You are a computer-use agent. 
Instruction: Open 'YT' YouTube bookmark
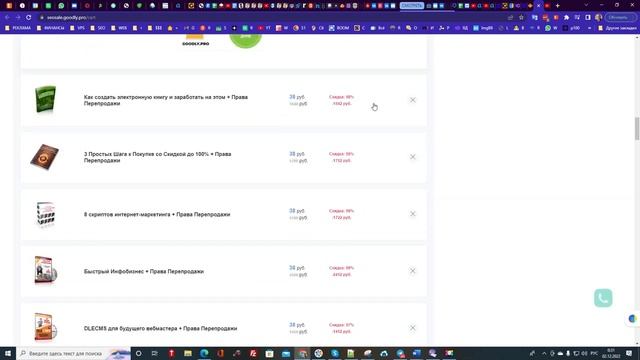(x=264, y=28)
